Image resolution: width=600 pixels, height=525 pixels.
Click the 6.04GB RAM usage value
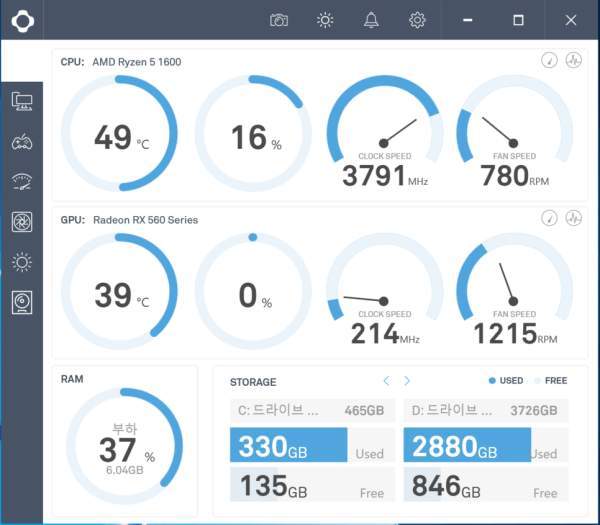pyautogui.click(x=124, y=470)
